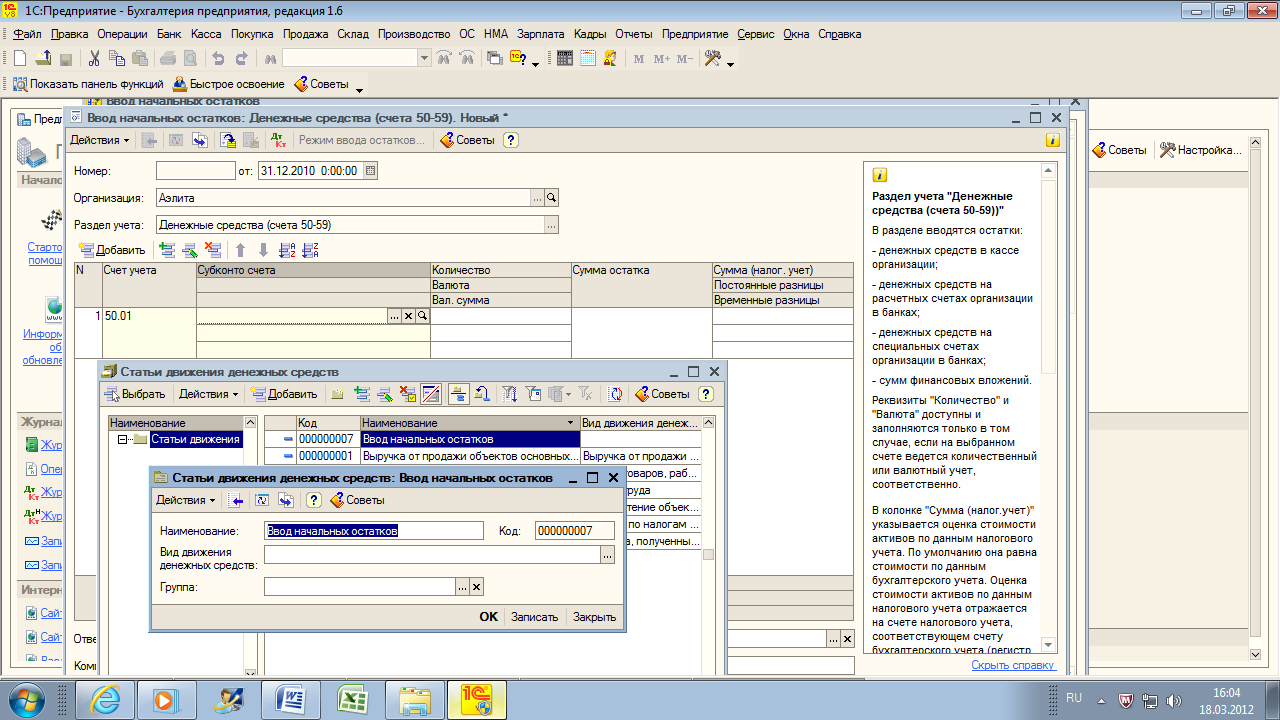Click the refresh list icon in Статьи движения toolbar

point(616,394)
